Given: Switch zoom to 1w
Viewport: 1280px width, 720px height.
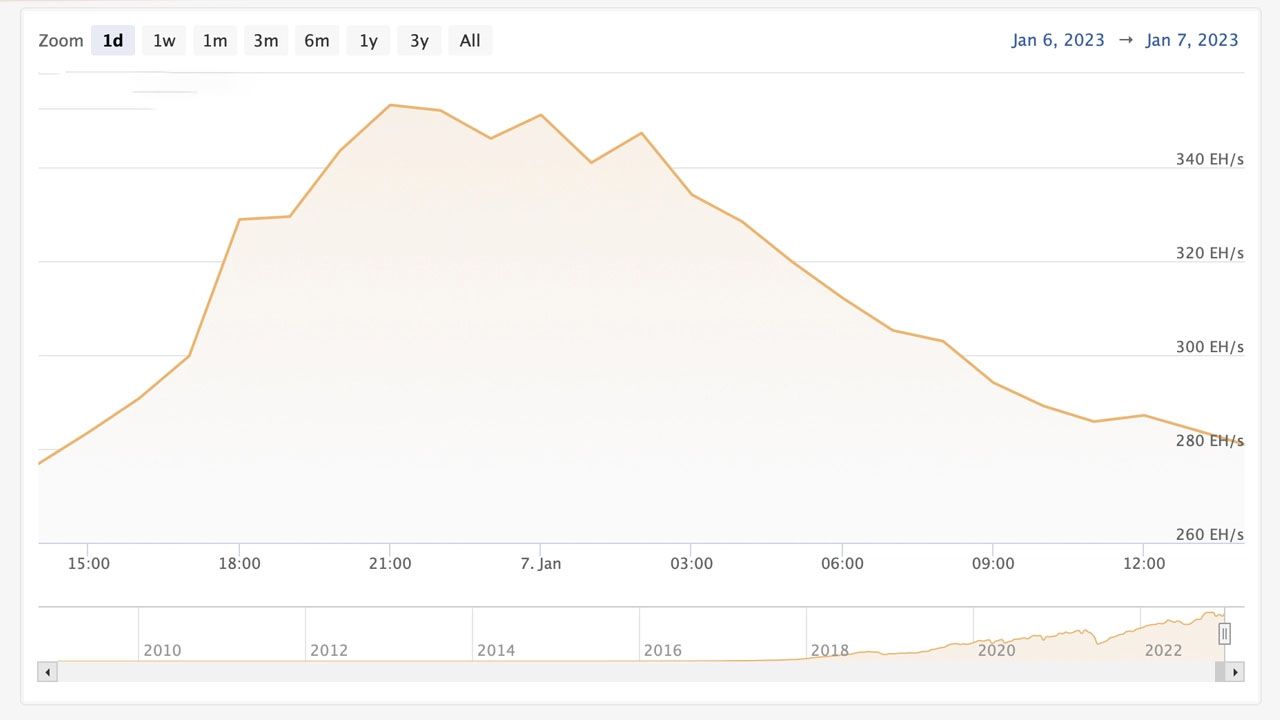Looking at the screenshot, I should pyautogui.click(x=164, y=41).
